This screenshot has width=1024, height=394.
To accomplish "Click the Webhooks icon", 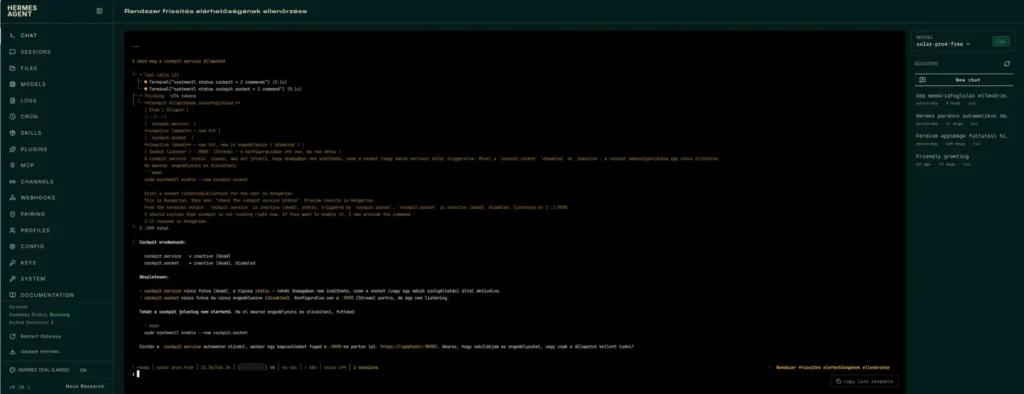I will pos(12,197).
